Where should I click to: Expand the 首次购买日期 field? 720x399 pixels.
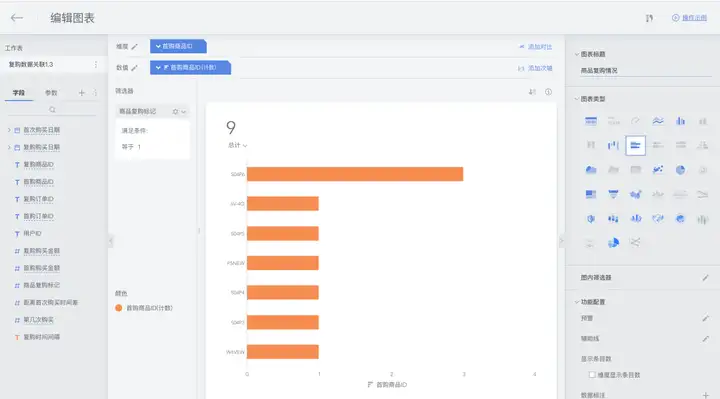(x=9, y=130)
